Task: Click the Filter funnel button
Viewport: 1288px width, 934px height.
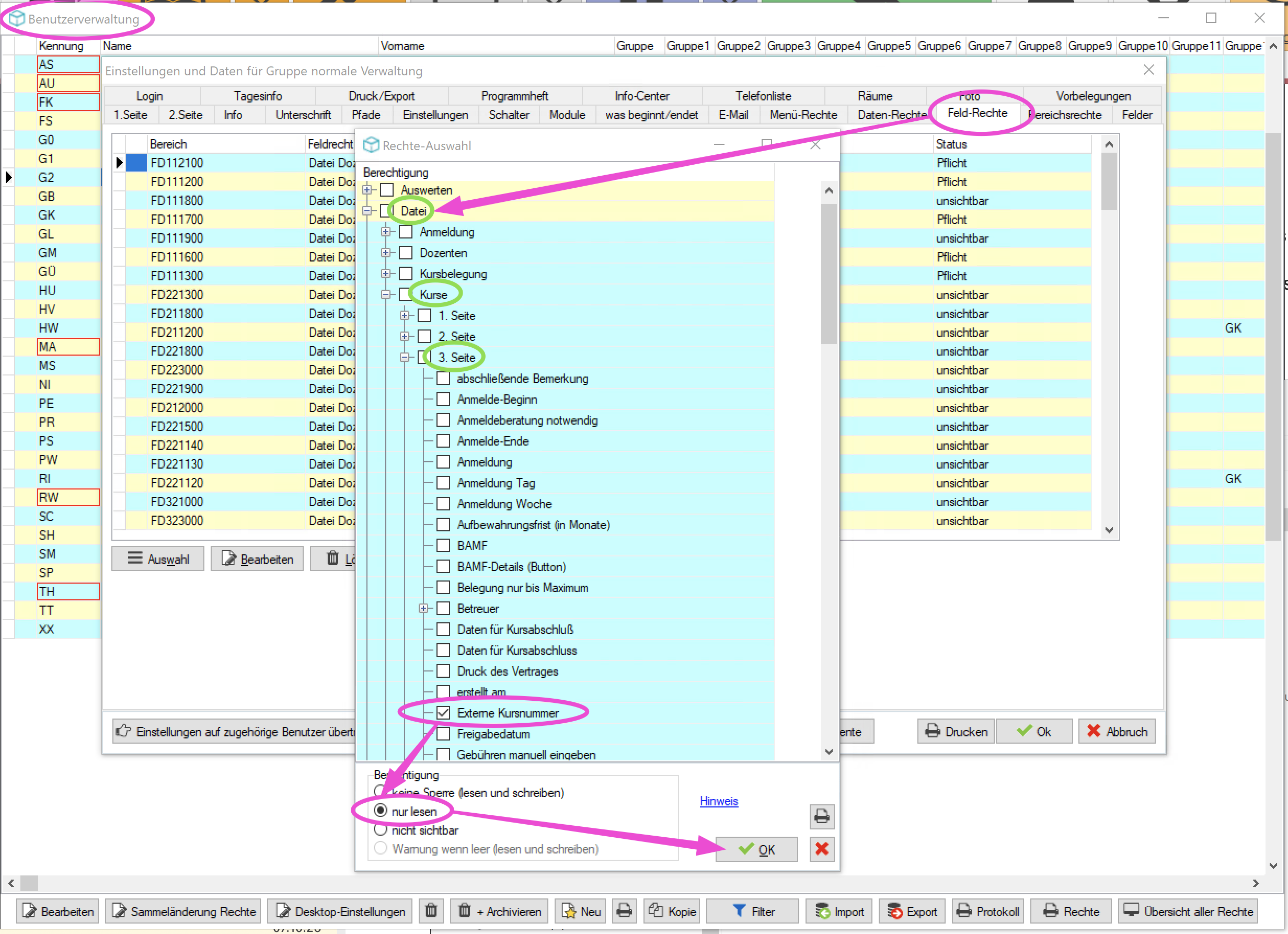Action: tap(753, 910)
